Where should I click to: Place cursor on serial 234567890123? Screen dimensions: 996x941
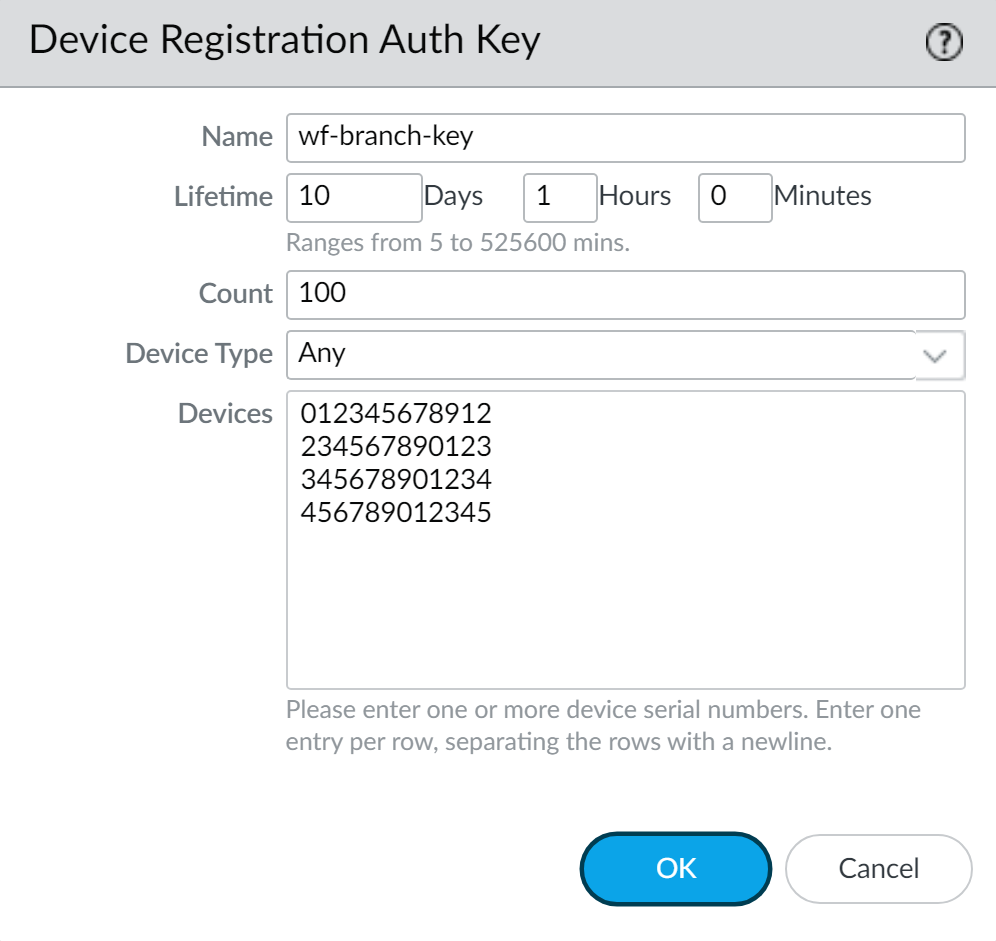396,447
